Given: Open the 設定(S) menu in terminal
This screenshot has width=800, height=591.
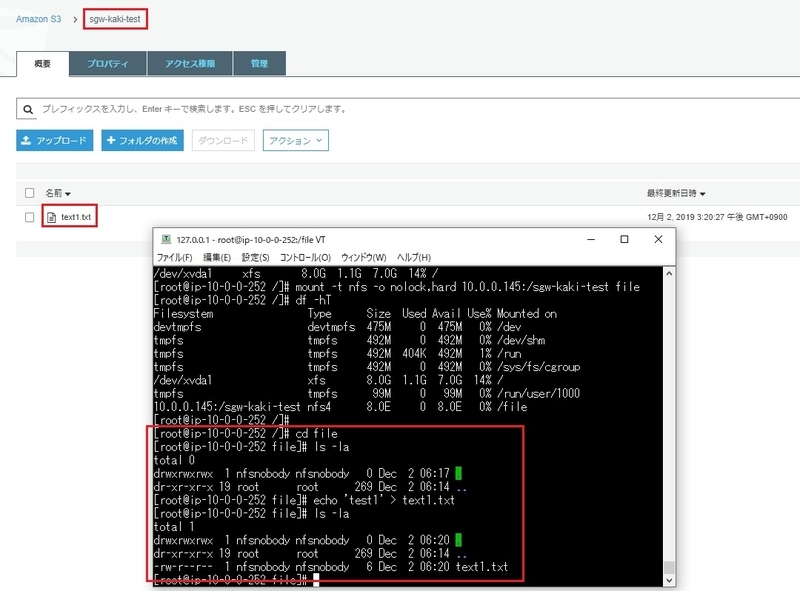Looking at the screenshot, I should click(x=255, y=257).
